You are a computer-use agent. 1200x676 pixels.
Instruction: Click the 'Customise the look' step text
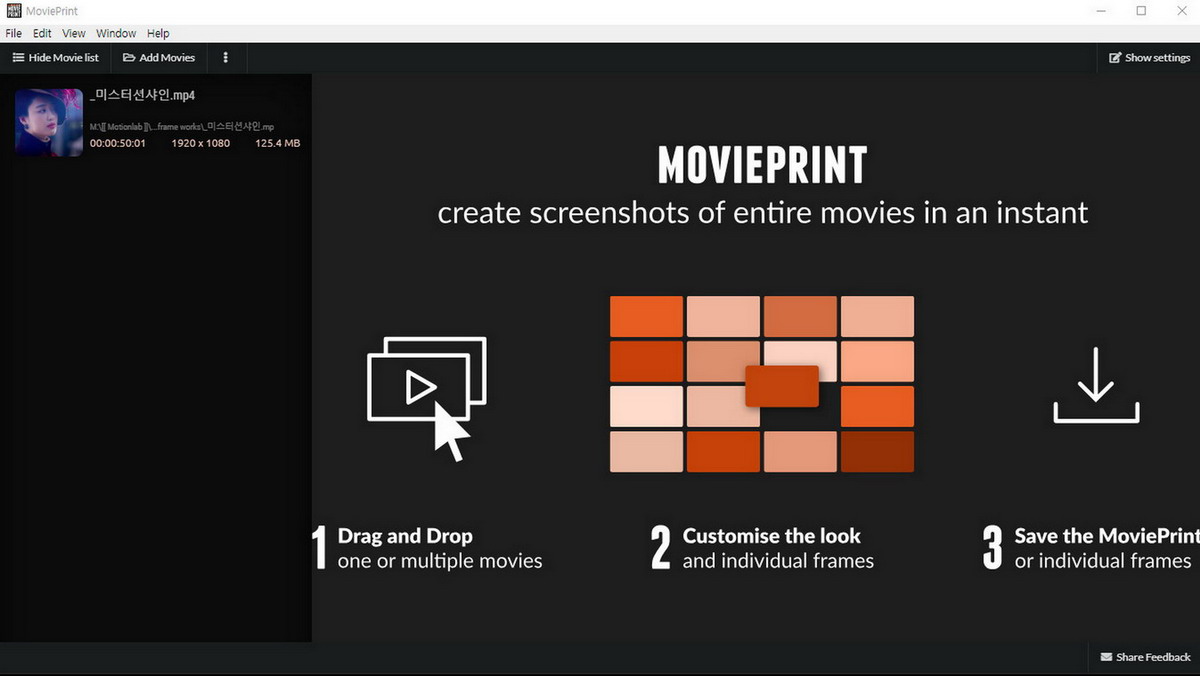(772, 536)
